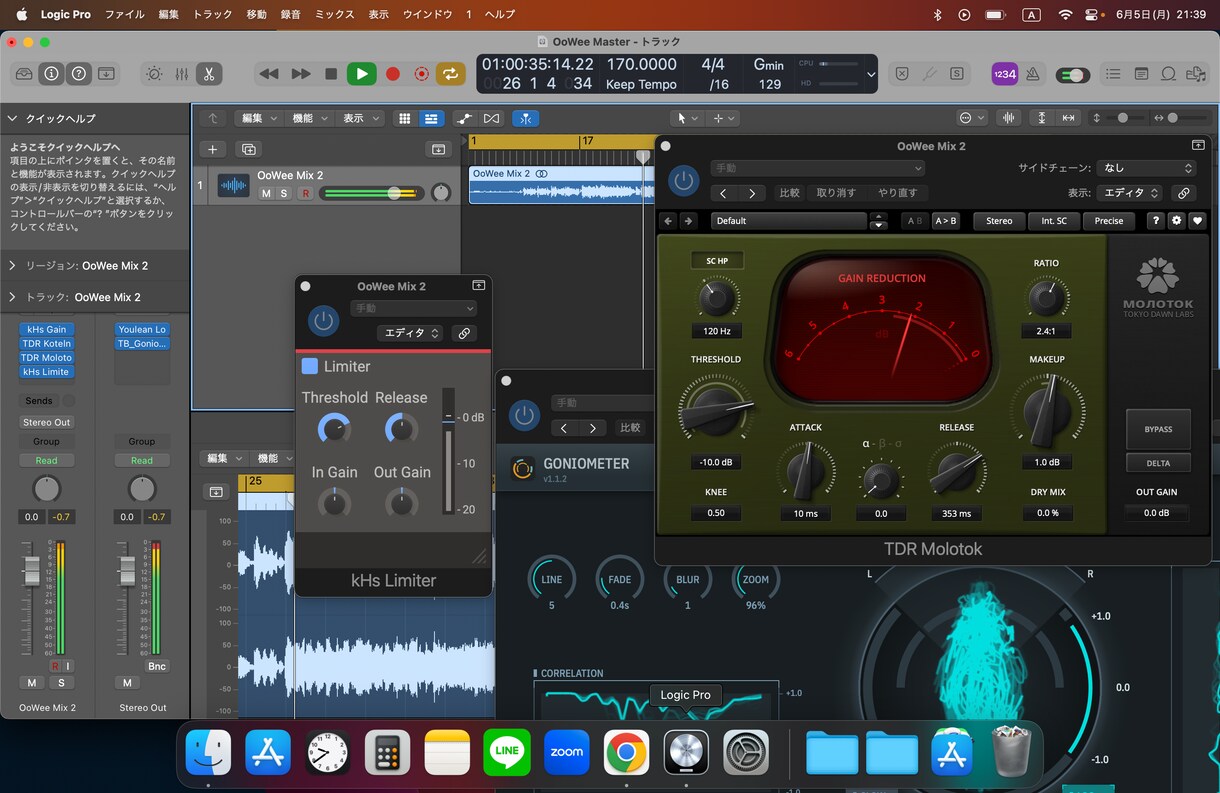Expand the トラック: OoWee Mix 2 section
This screenshot has width=1220, height=793.
pos(13,297)
